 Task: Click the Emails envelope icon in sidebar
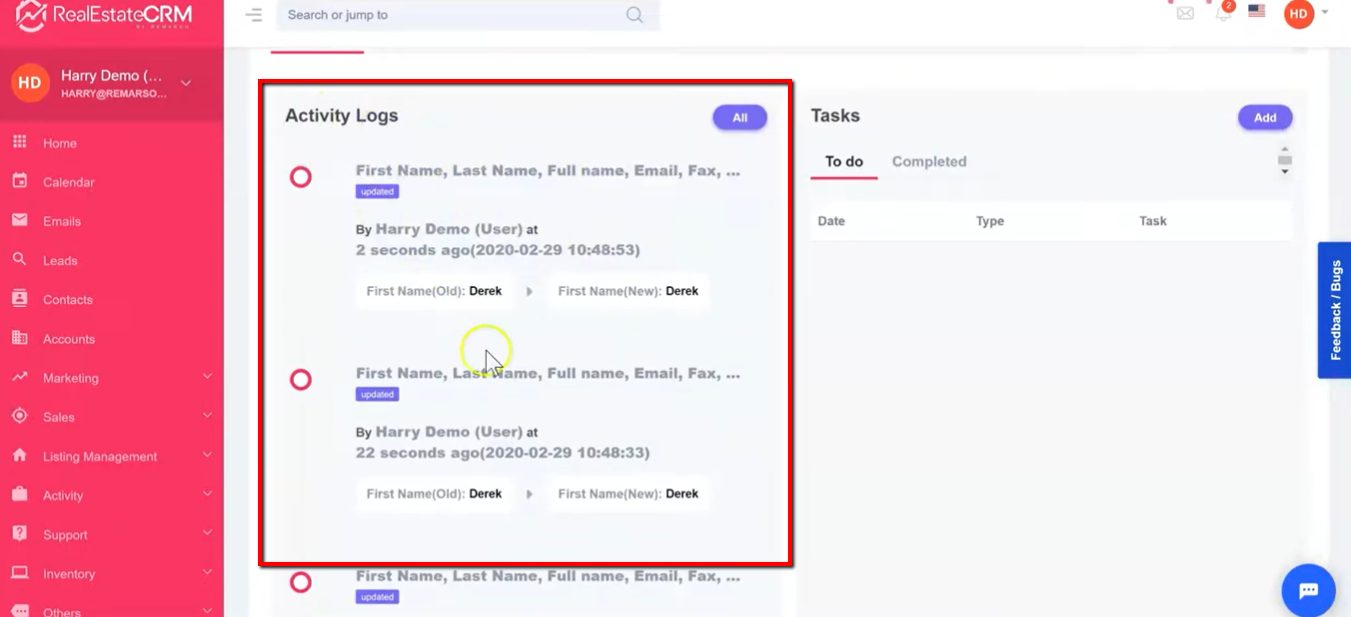point(19,221)
